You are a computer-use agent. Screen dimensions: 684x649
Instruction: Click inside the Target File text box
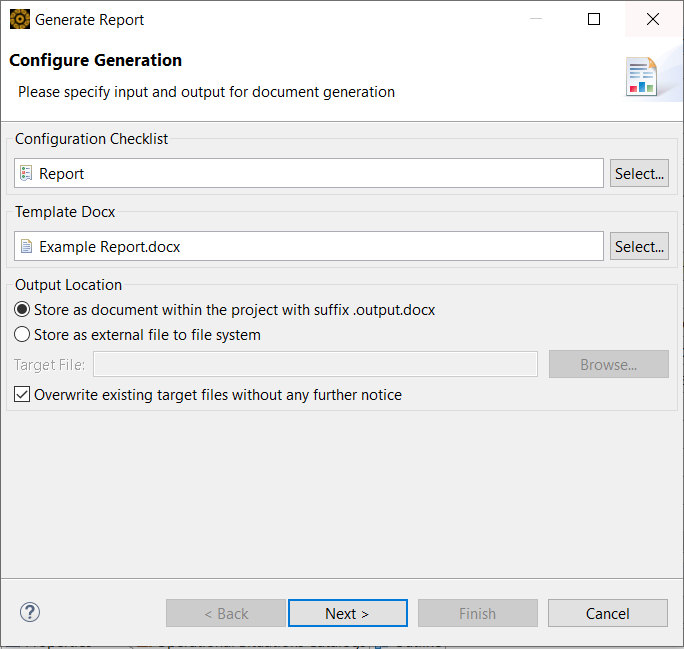(x=315, y=364)
